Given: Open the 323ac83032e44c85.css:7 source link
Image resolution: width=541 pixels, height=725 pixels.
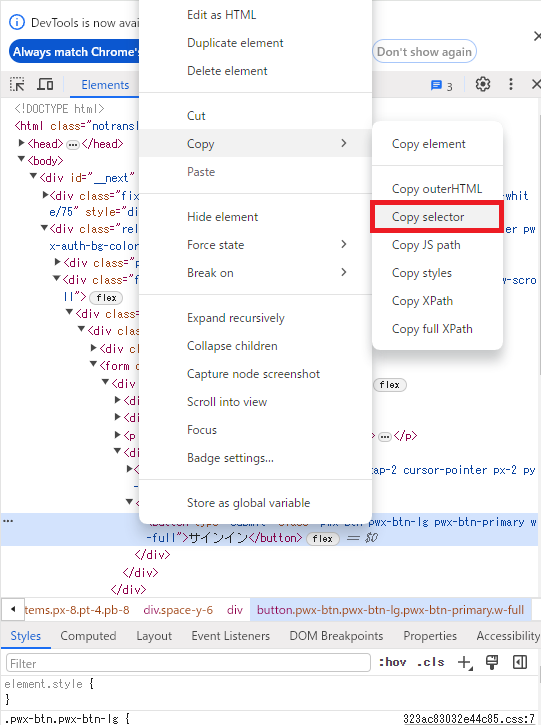Looking at the screenshot, I should [x=469, y=719].
